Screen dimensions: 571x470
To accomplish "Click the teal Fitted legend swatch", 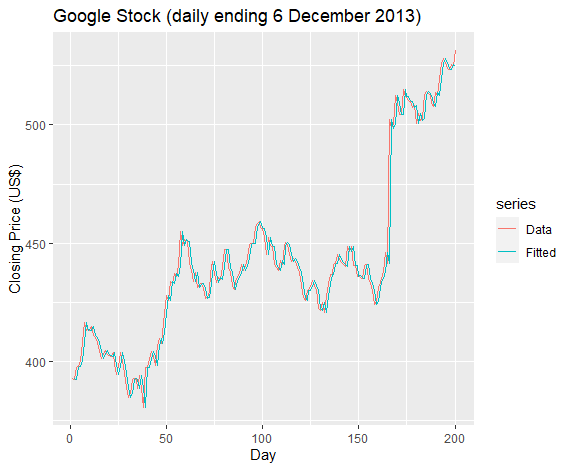I will click(507, 252).
